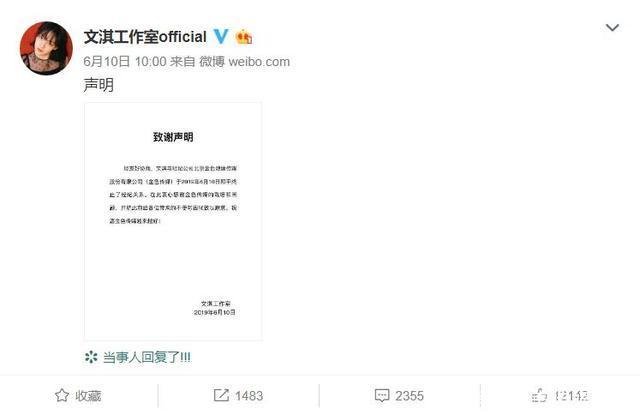Click the post text 声明
Viewport: 640px width, 415px height.
(x=98, y=85)
